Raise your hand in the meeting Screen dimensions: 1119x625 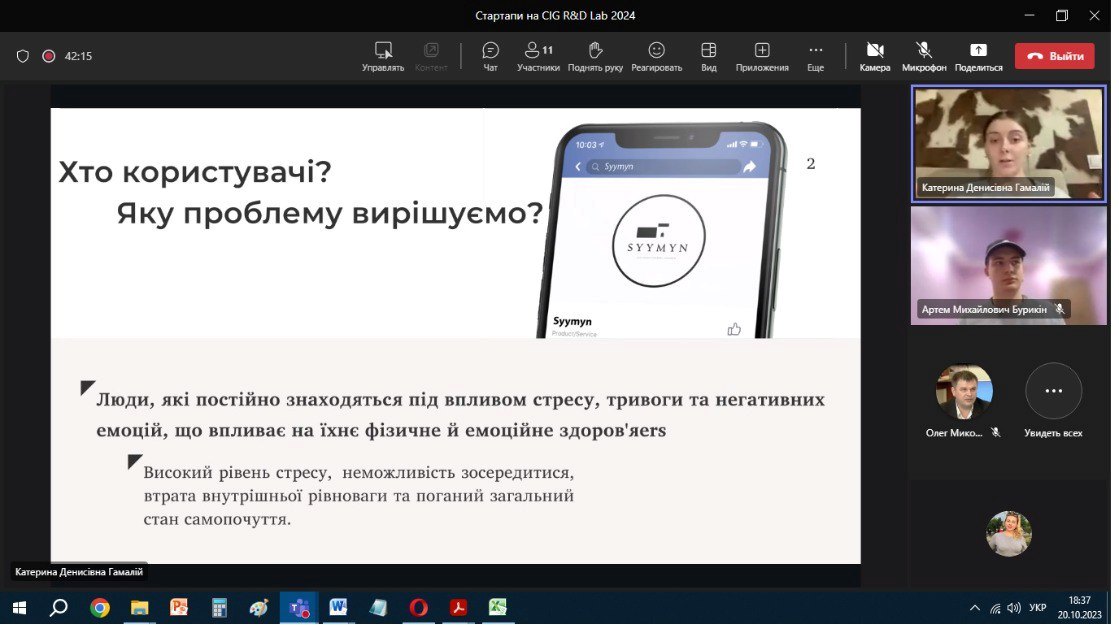[595, 56]
